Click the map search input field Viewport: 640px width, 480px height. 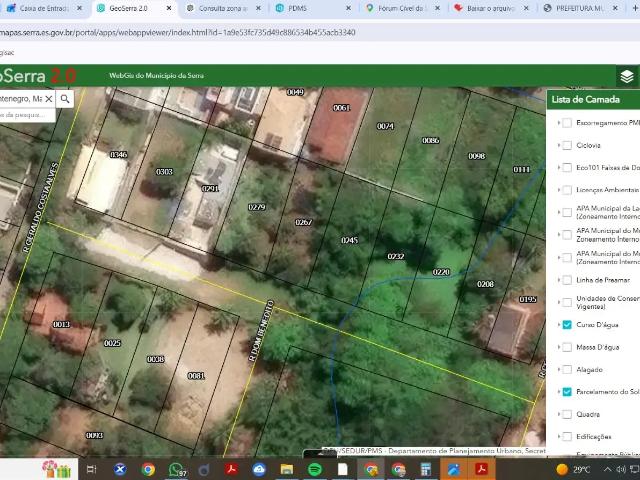[21, 99]
